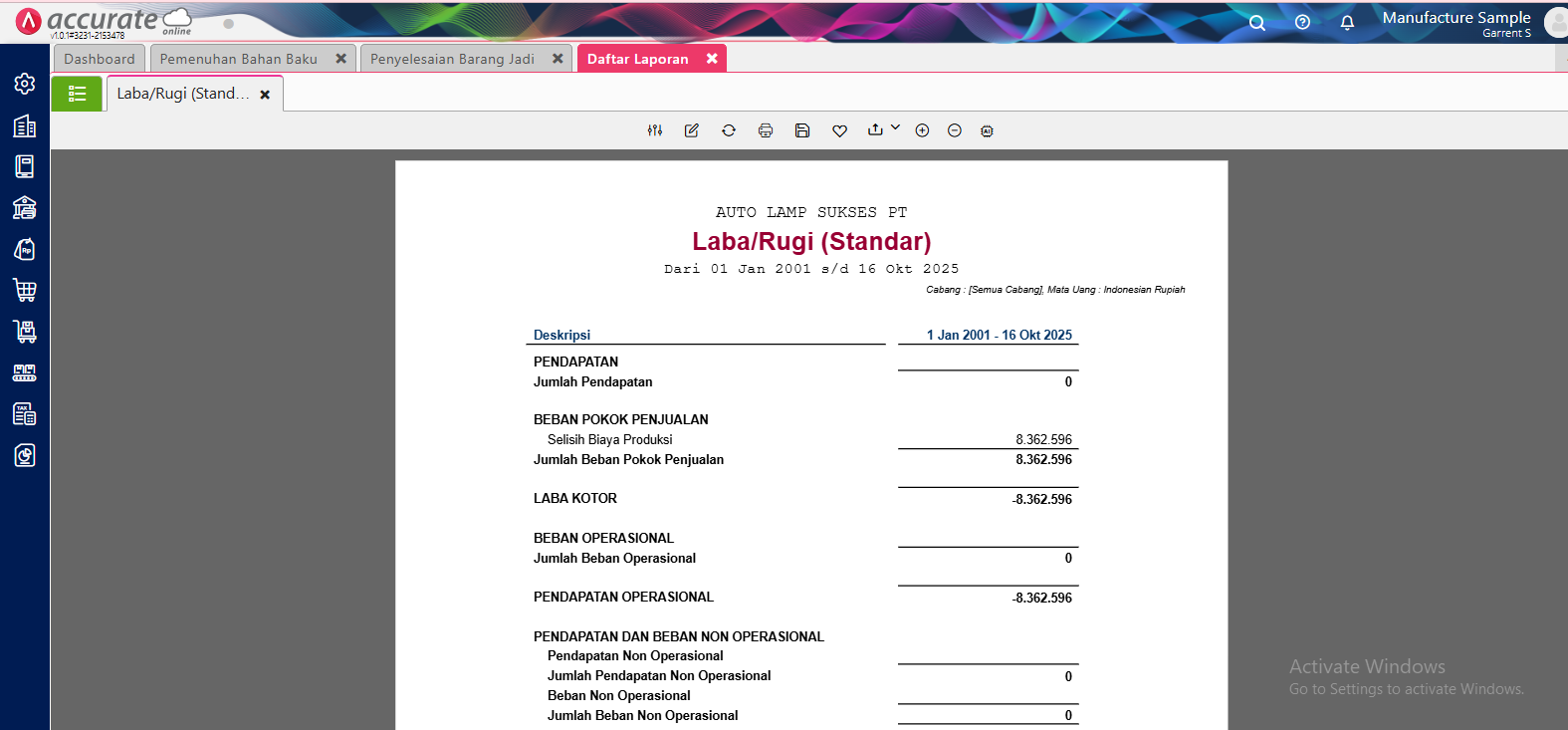Switch to the Dashboard tab

[100, 59]
